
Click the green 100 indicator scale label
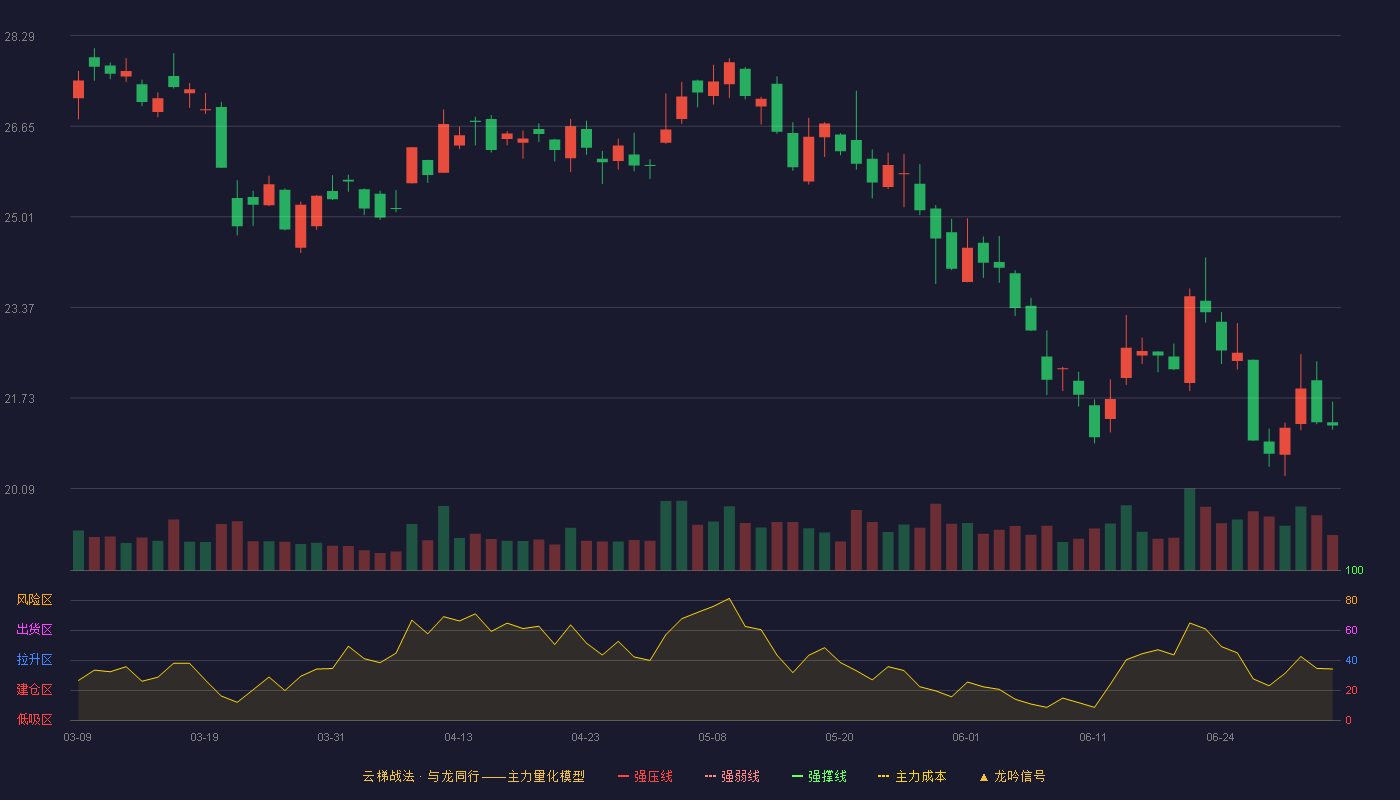pos(1354,571)
